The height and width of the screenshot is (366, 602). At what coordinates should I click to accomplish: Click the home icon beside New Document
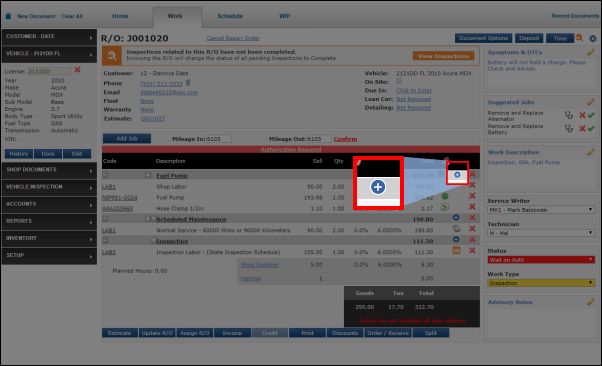click(x=8, y=16)
